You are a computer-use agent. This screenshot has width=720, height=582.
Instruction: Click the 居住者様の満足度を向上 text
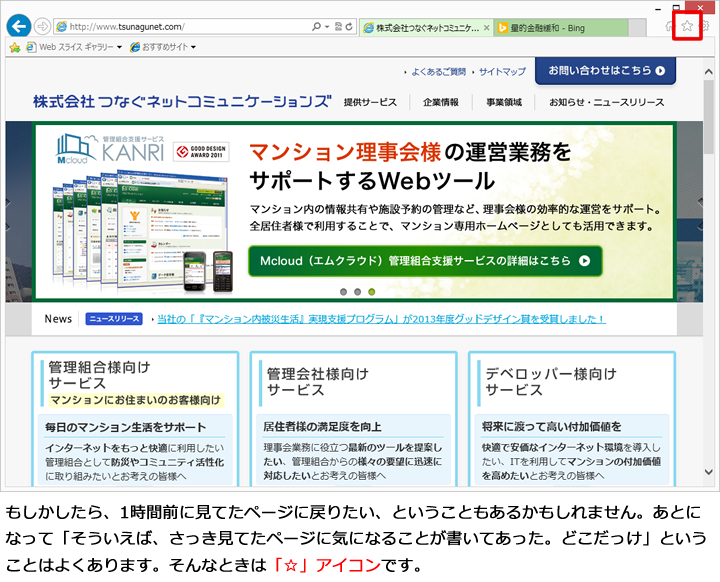(x=322, y=427)
